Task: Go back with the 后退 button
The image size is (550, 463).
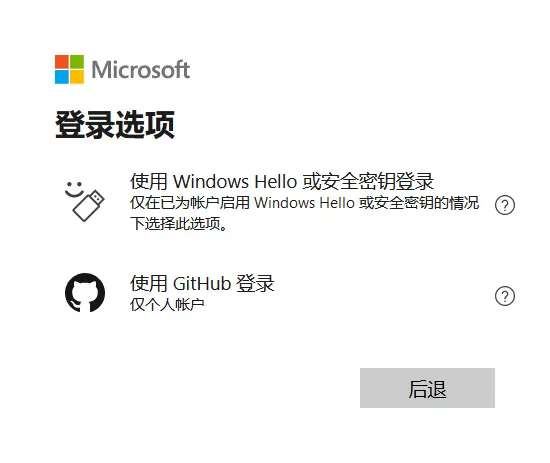Action: (427, 388)
